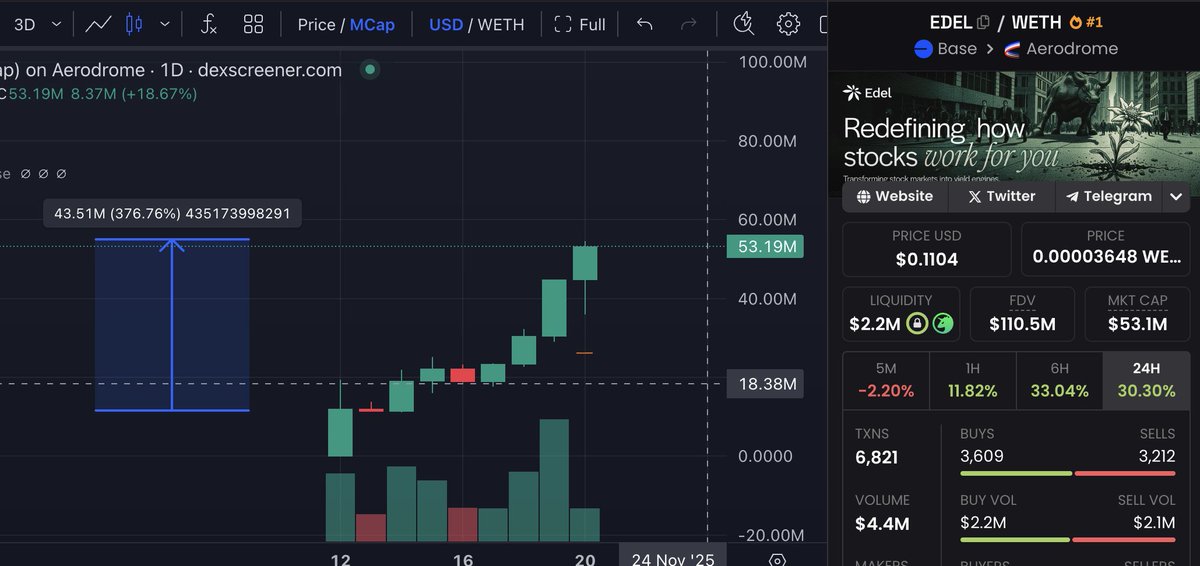Switch chart quote to USD
The image size is (1200, 566).
coord(446,24)
